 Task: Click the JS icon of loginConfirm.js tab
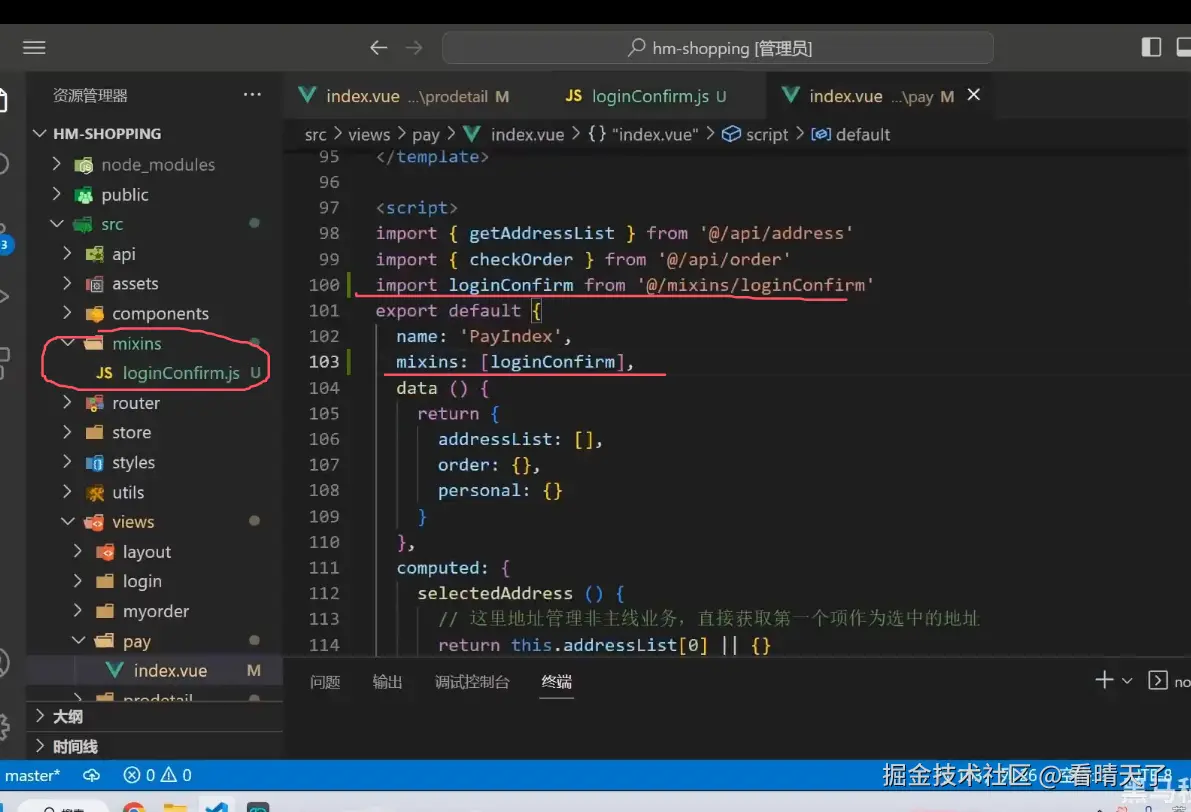pos(573,96)
